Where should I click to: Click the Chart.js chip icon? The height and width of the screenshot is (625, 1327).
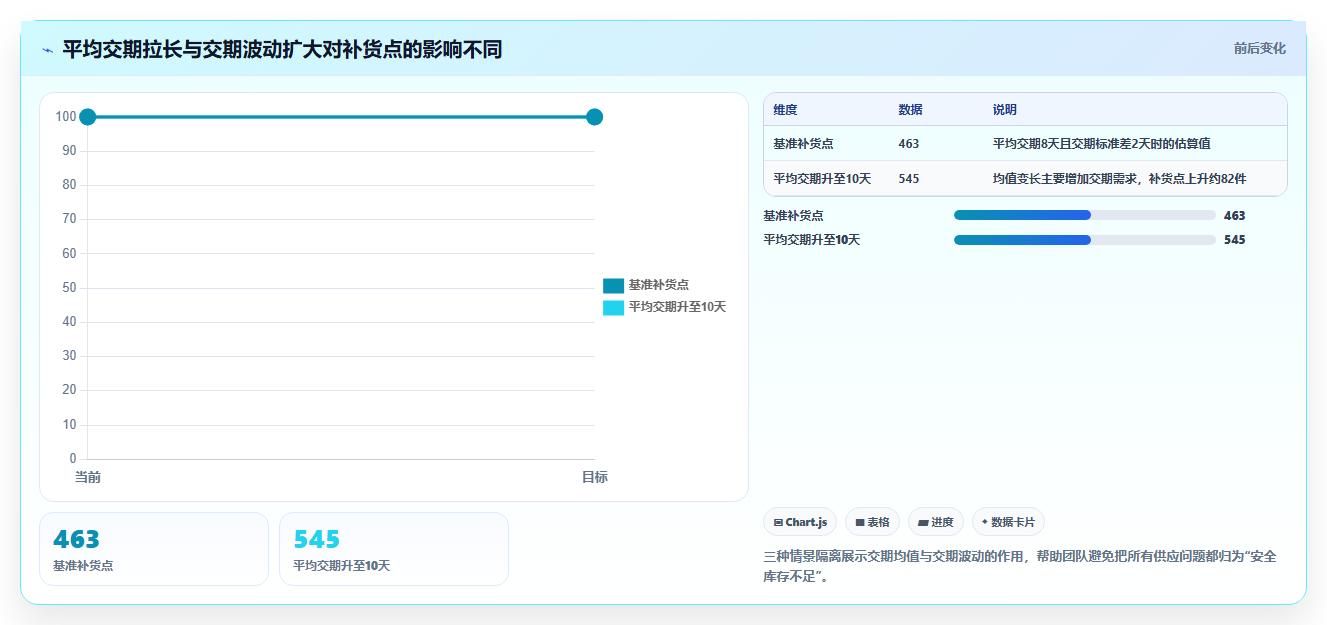[x=778, y=523]
